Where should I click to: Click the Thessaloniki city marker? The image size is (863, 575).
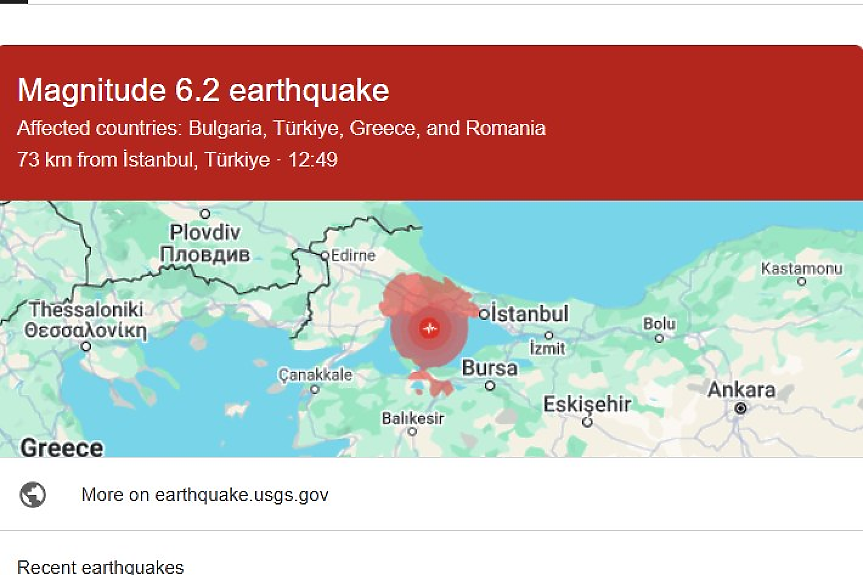(86, 346)
